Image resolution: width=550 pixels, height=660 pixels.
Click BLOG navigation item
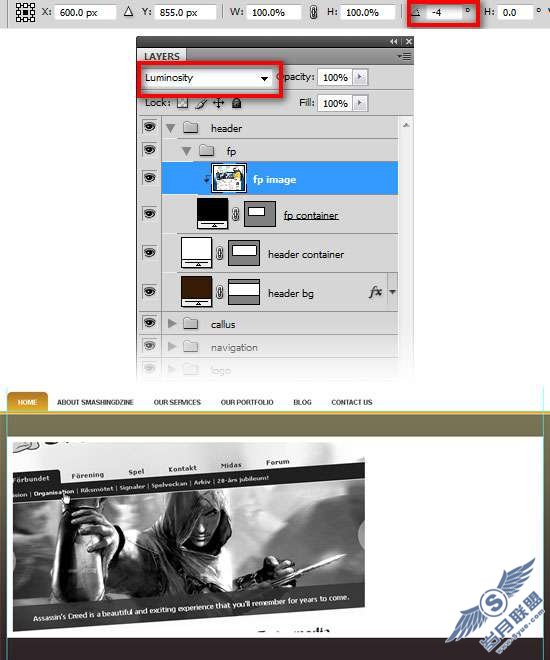coord(303,402)
